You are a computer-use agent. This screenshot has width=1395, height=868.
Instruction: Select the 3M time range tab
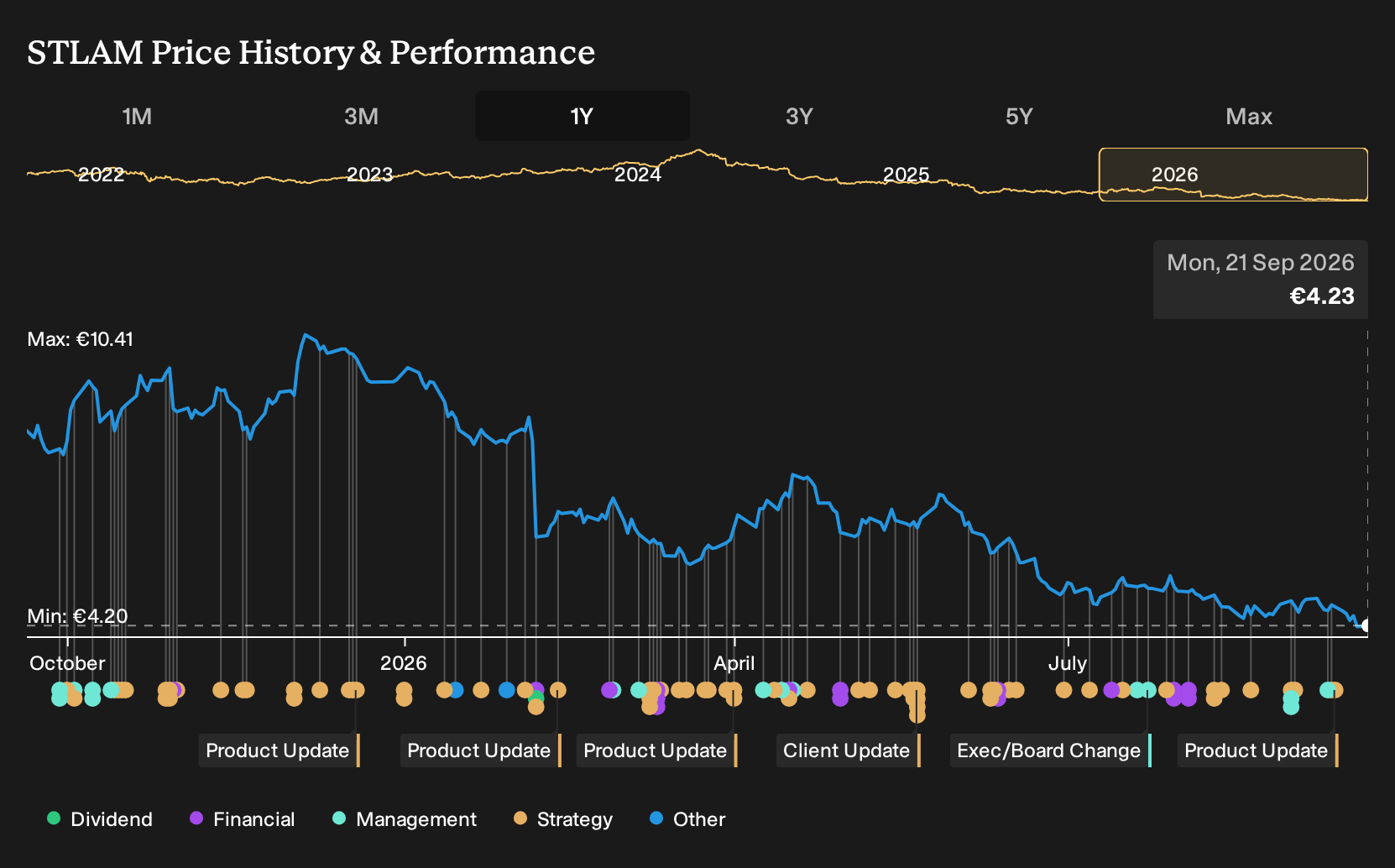pos(361,116)
